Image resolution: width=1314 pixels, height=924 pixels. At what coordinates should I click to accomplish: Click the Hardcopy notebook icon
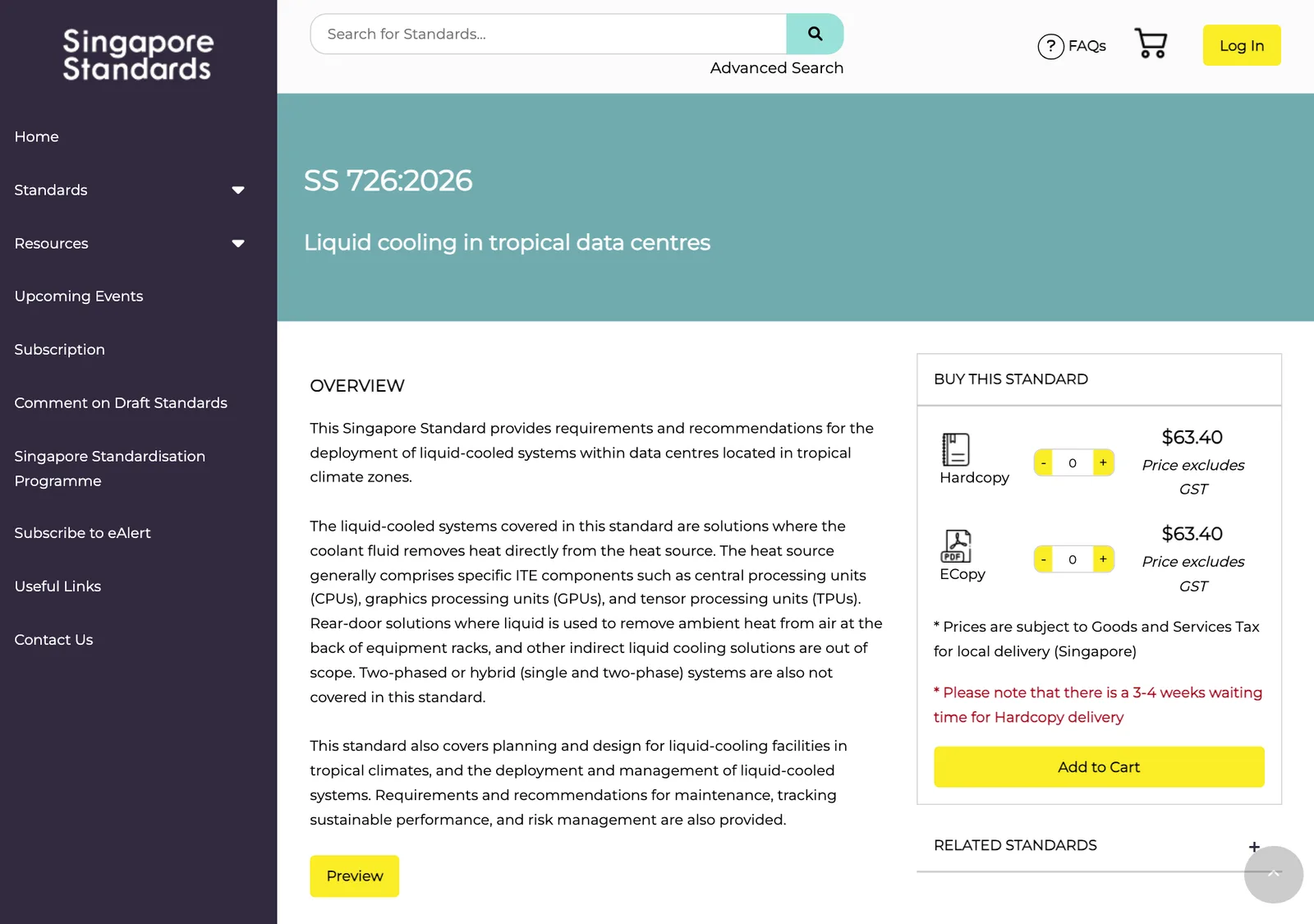(x=955, y=449)
